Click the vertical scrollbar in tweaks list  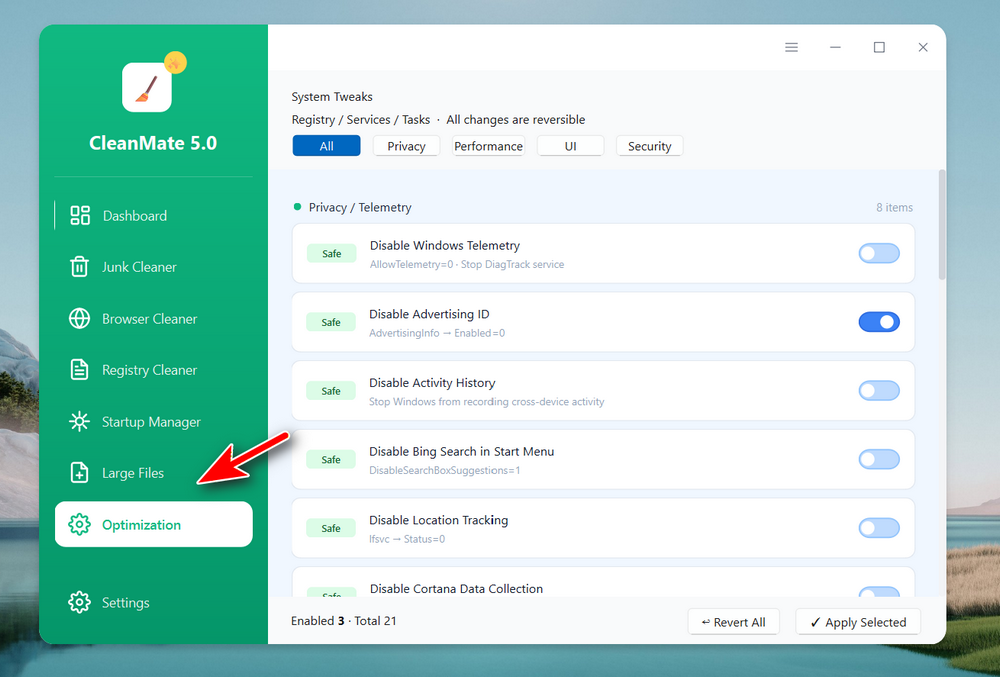click(x=941, y=225)
